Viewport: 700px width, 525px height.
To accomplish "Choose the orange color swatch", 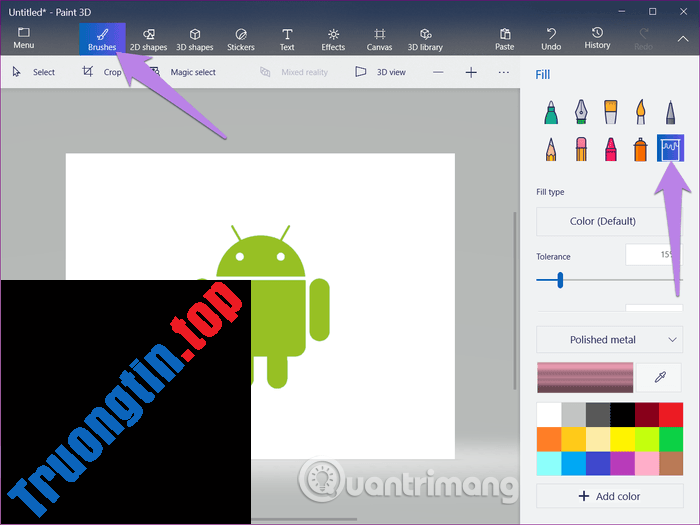I will (x=549, y=439).
